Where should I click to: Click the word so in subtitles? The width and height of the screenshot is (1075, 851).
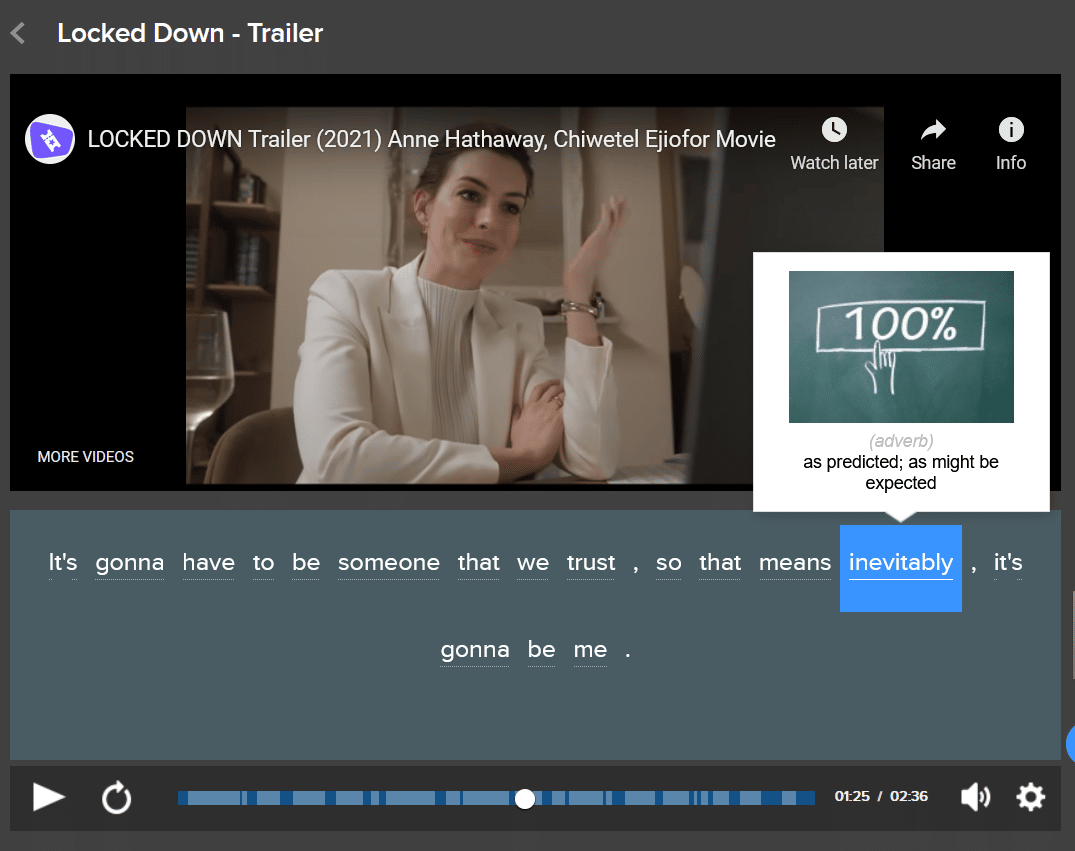point(668,563)
